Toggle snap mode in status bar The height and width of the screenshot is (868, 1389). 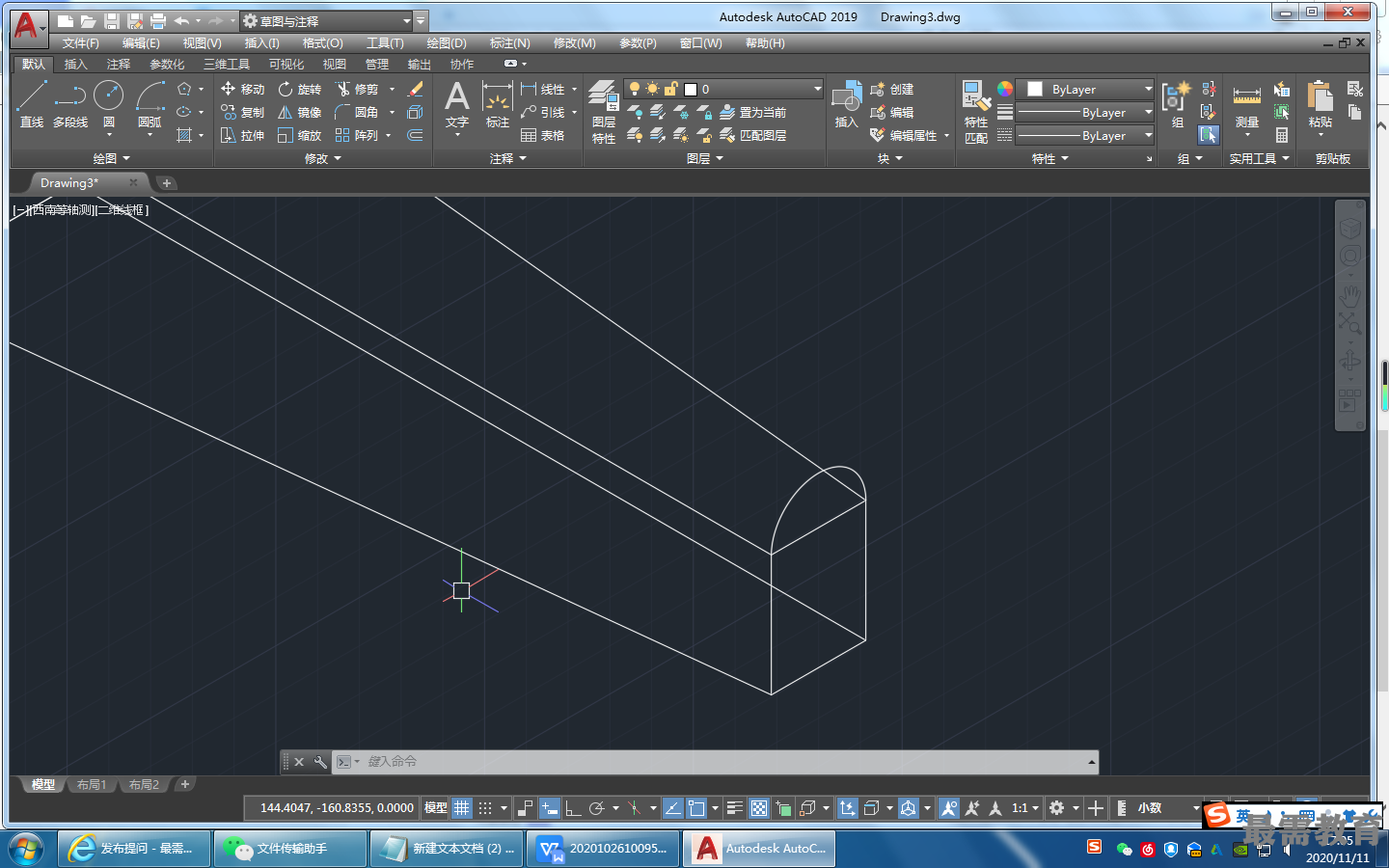[x=485, y=808]
